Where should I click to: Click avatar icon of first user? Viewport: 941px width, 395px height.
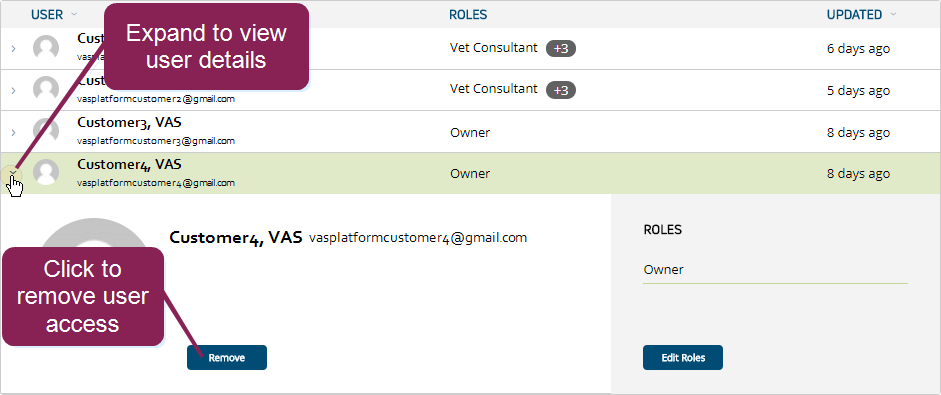point(46,48)
